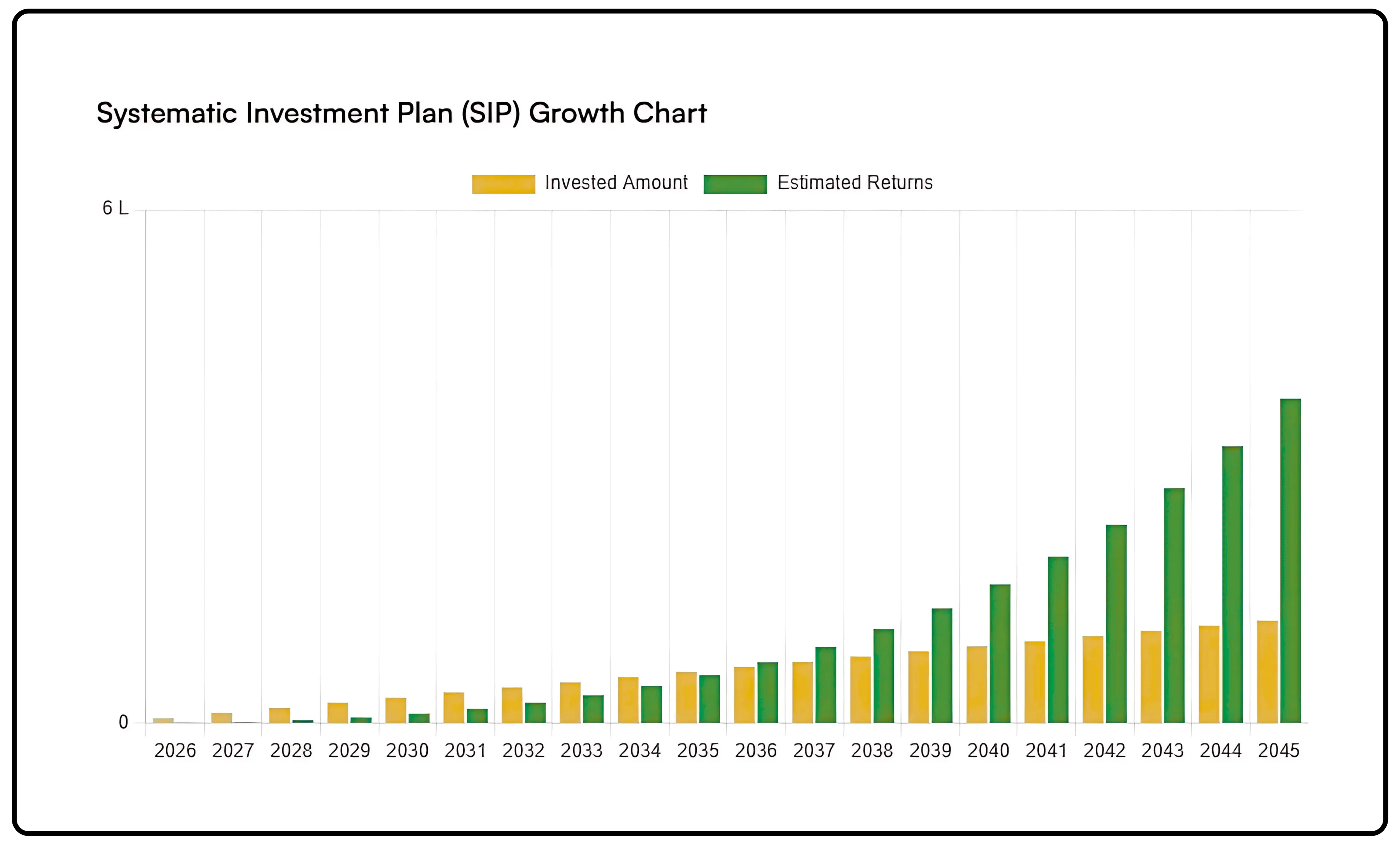Click the 2044 year label
Screen dimensions: 1400x849
tap(1221, 751)
